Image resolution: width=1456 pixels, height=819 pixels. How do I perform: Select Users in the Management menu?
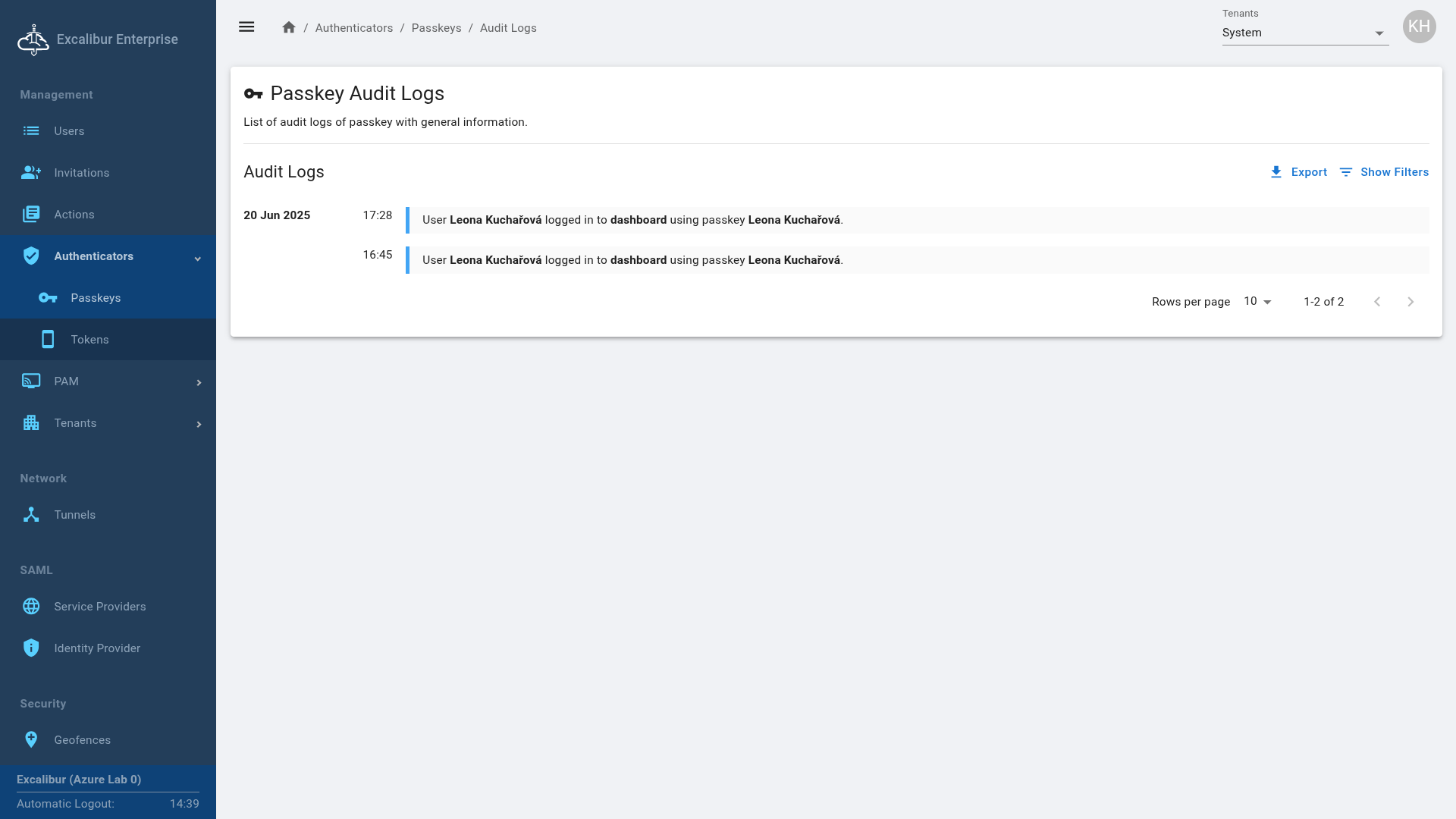[x=69, y=131]
